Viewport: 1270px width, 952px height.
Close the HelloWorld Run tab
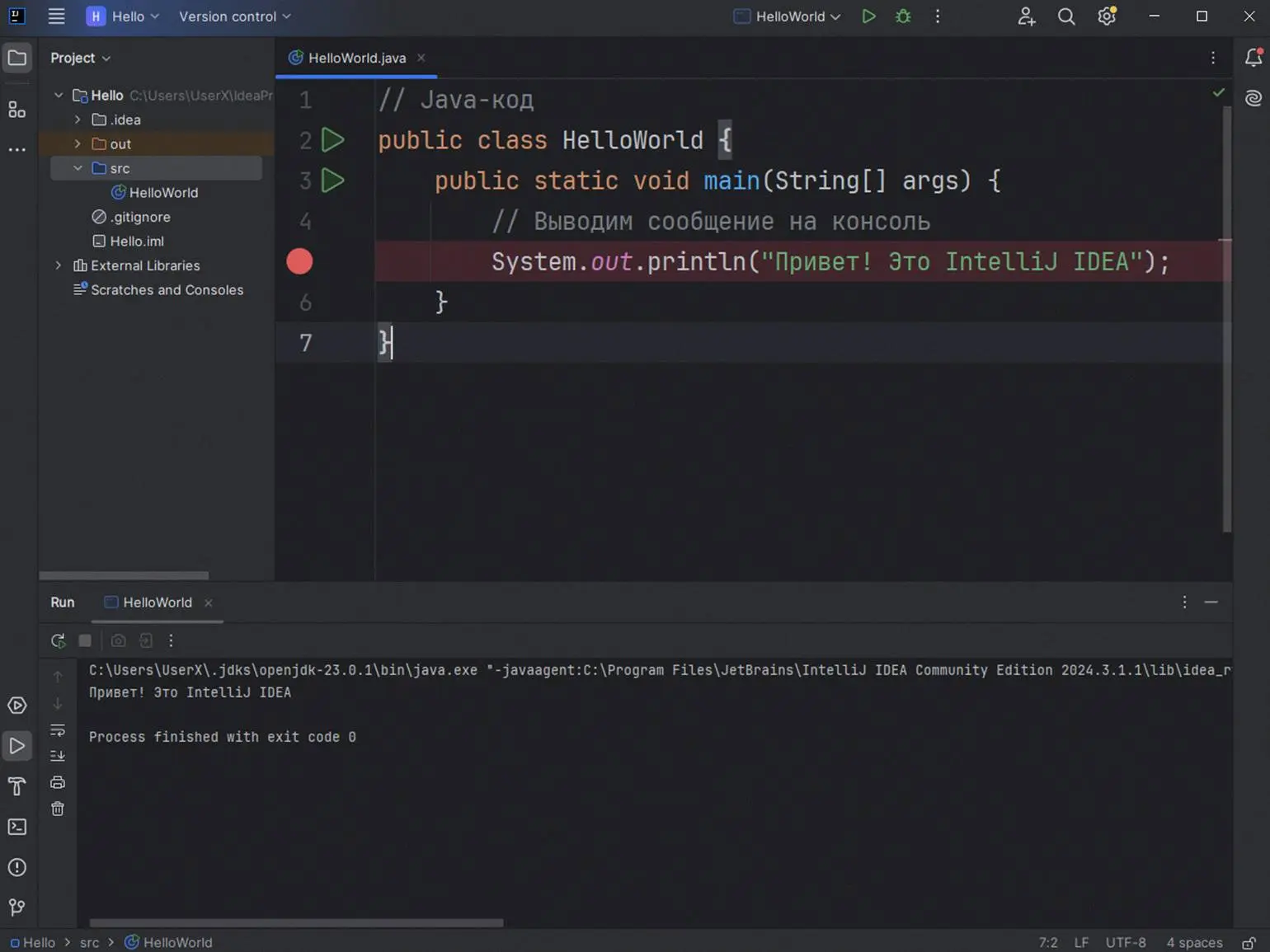click(209, 603)
